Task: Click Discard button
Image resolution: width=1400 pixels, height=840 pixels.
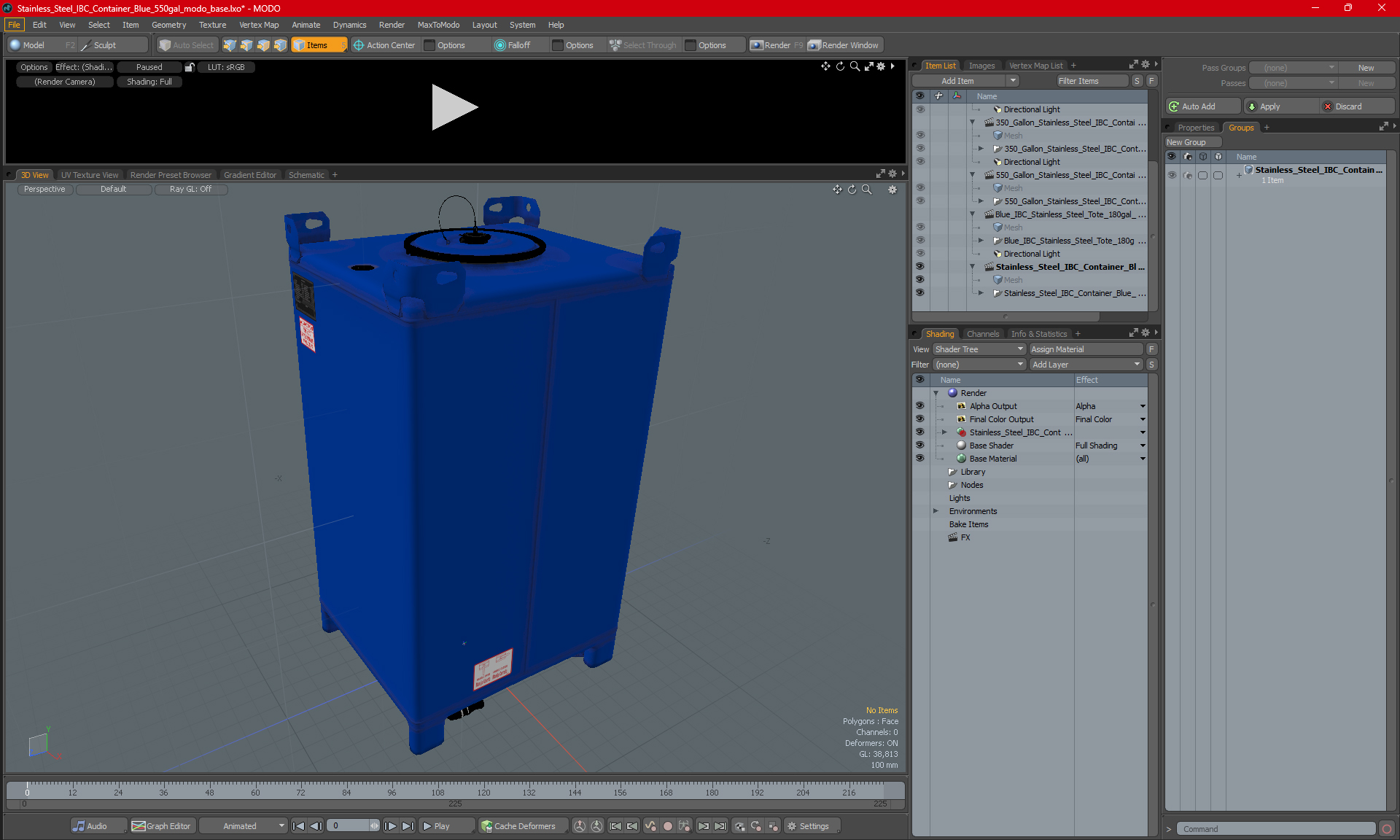Action: point(1358,106)
